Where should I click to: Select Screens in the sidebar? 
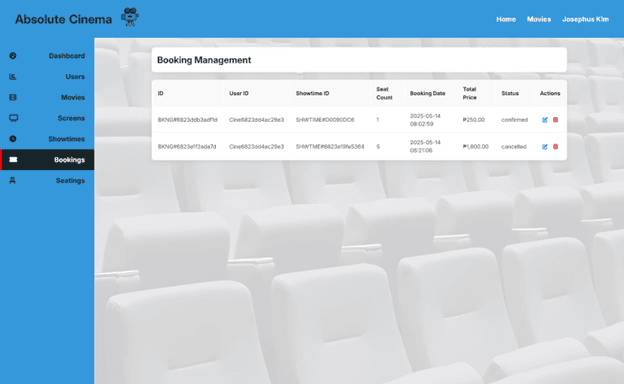tap(47, 118)
